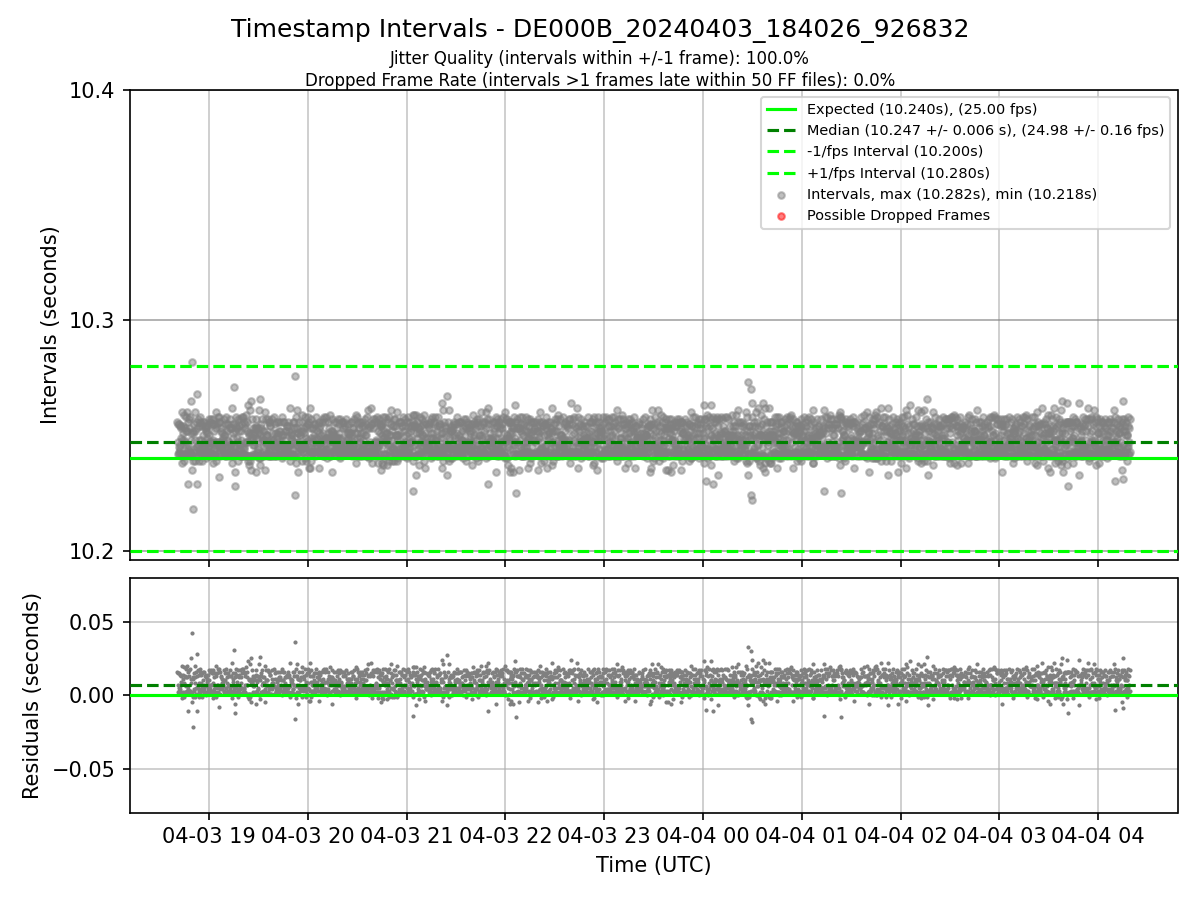The height and width of the screenshot is (900, 1200).
Task: Click the y-axis label 'Residuals (seconds)'
Action: pyautogui.click(x=32, y=696)
